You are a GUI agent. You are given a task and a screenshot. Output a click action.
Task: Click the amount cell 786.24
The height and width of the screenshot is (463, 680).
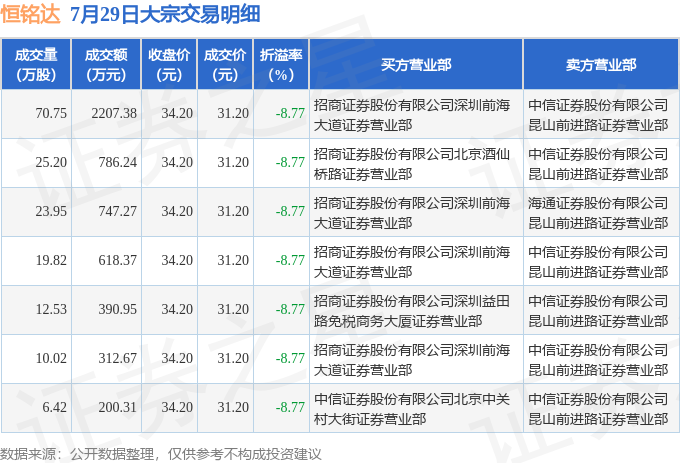point(118,163)
